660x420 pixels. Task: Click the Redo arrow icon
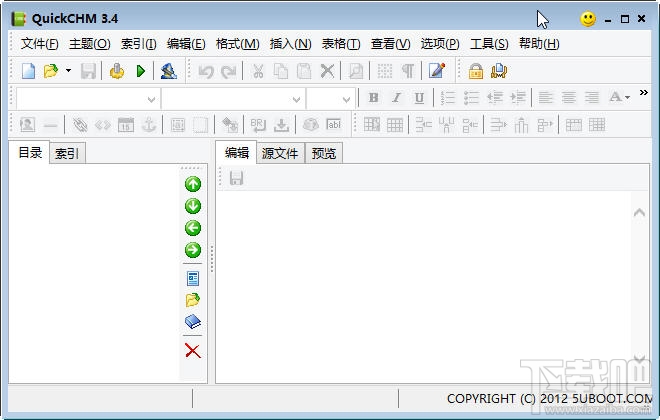pos(229,72)
